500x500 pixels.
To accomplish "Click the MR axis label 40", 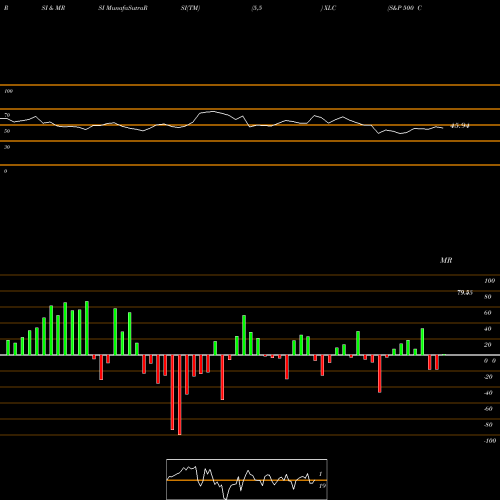I will pyautogui.click(x=488, y=329).
